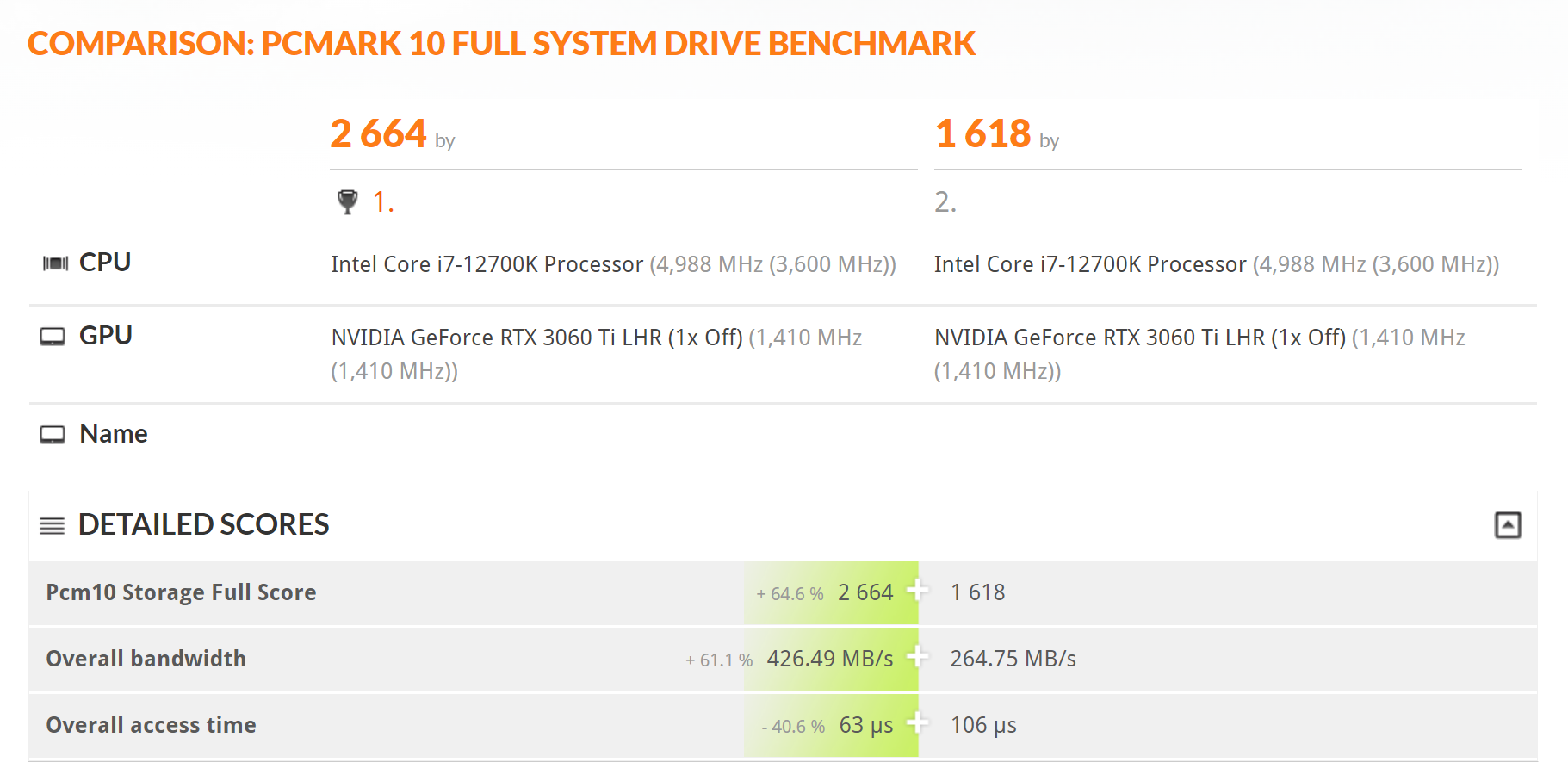Screen dimensions: 1568x762
Task: Click the GPU row label
Action: pyautogui.click(x=106, y=336)
